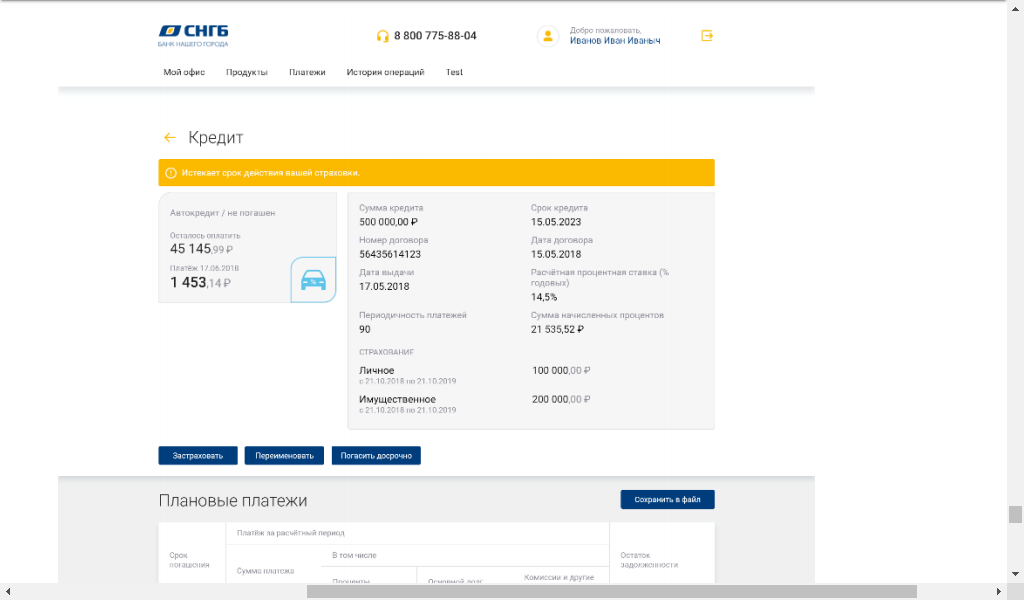Click Погасить досрочно button
The height and width of the screenshot is (600, 1024).
click(x=377, y=456)
